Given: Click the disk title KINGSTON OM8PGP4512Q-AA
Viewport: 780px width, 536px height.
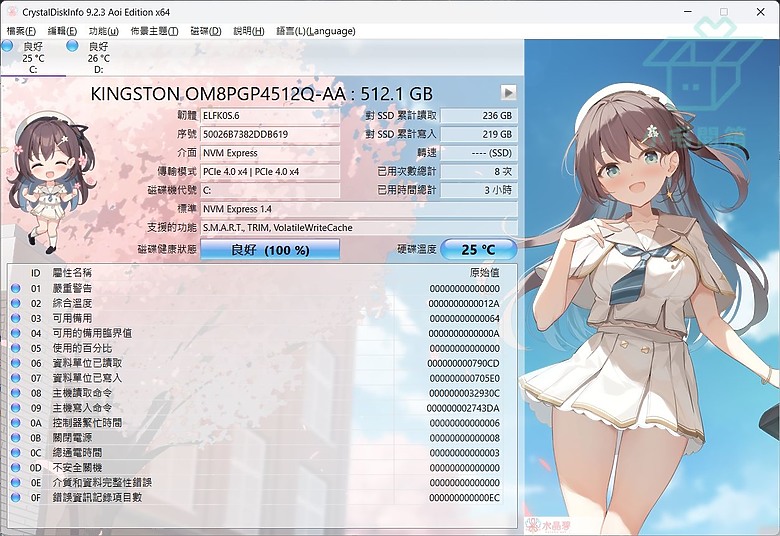Looking at the screenshot, I should [261, 94].
